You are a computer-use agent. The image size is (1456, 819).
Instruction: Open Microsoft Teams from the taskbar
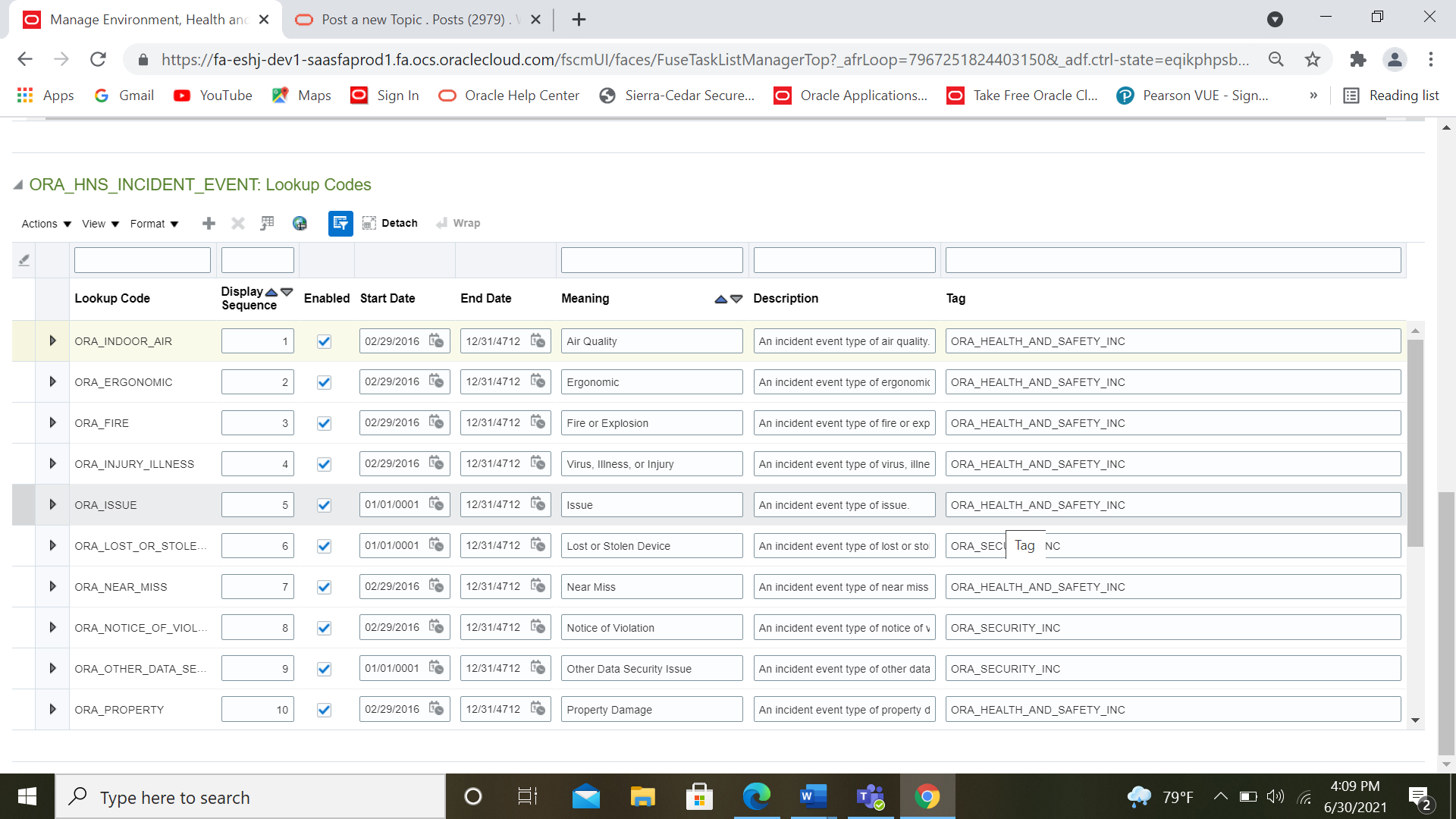[870, 796]
